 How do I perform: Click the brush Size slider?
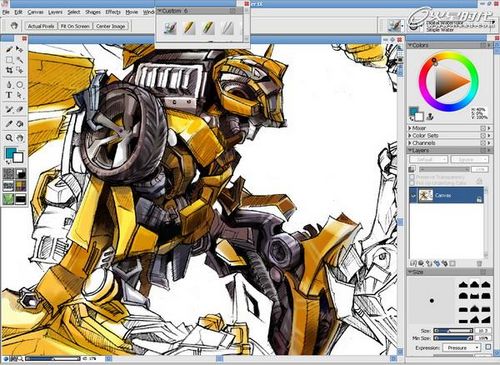(x=453, y=331)
